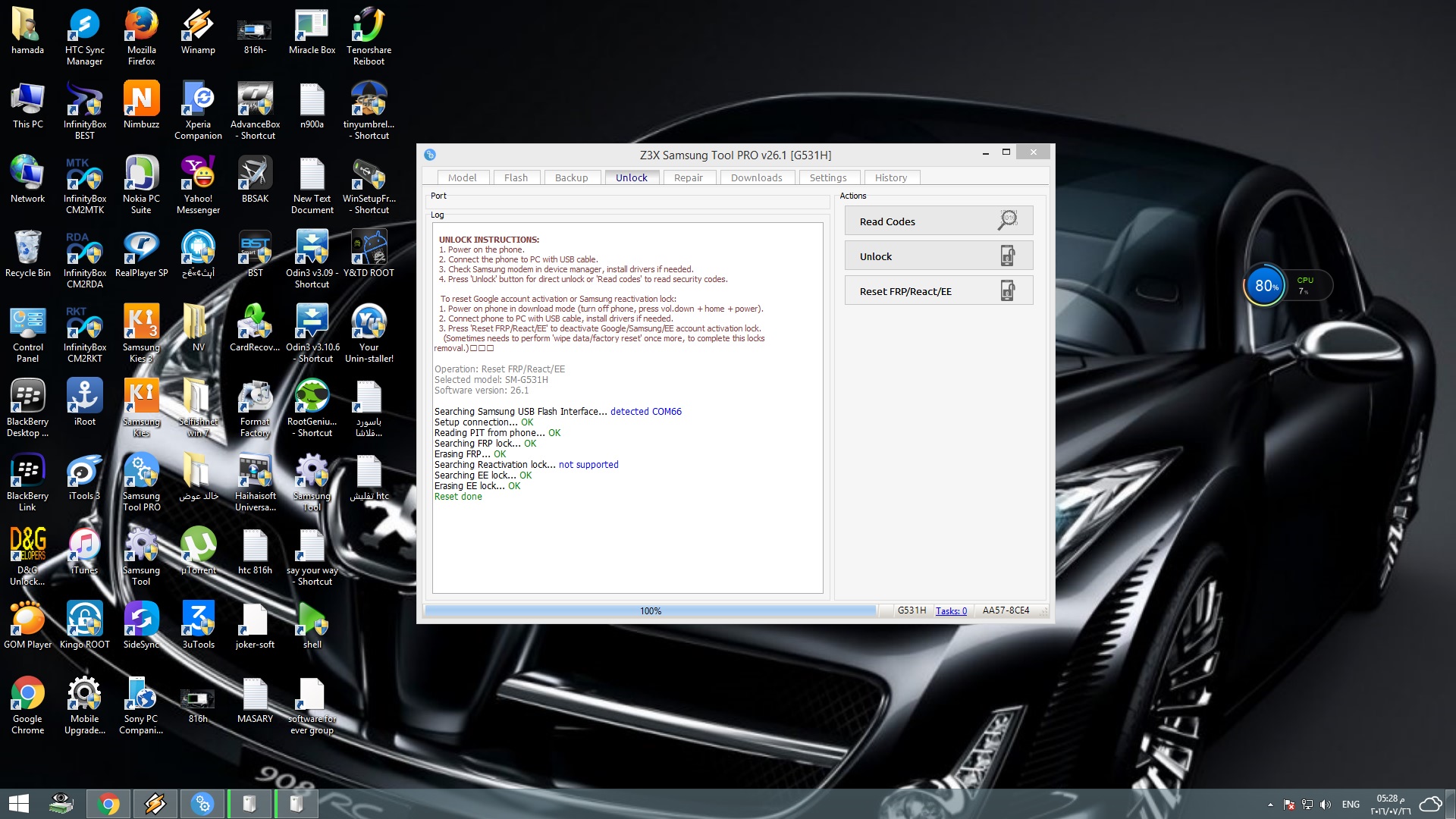Open the Tasks: 0 link

coord(951,610)
